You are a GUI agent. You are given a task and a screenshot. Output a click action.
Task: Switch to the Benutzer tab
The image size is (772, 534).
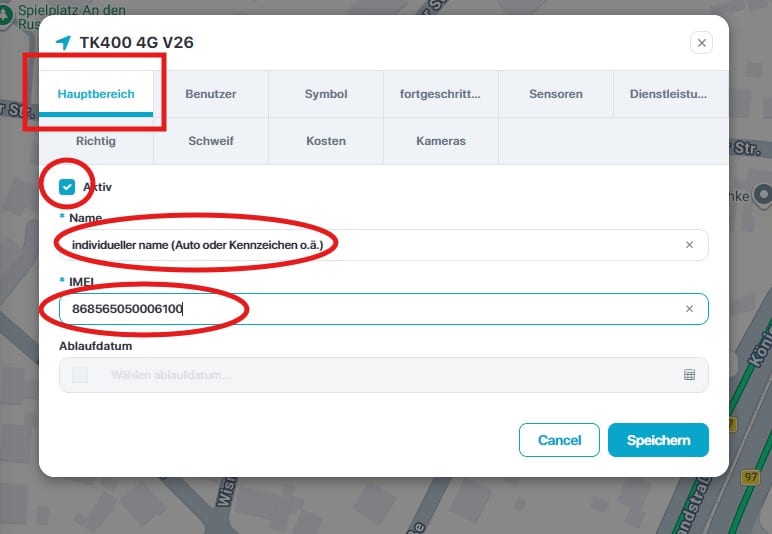[x=210, y=95]
